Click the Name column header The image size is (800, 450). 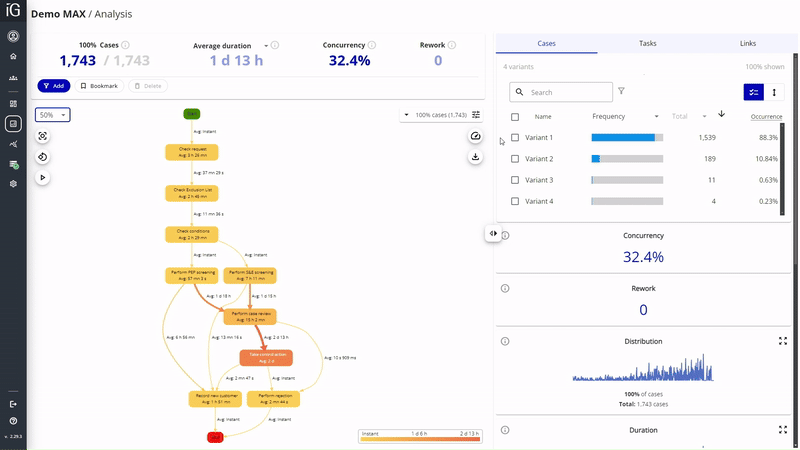(543, 117)
